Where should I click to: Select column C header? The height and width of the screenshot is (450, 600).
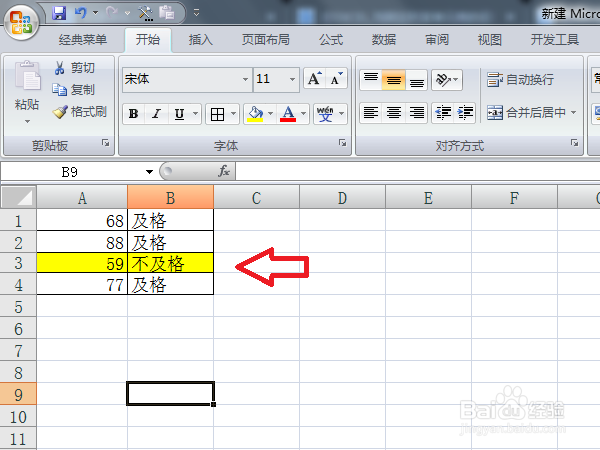[256, 198]
